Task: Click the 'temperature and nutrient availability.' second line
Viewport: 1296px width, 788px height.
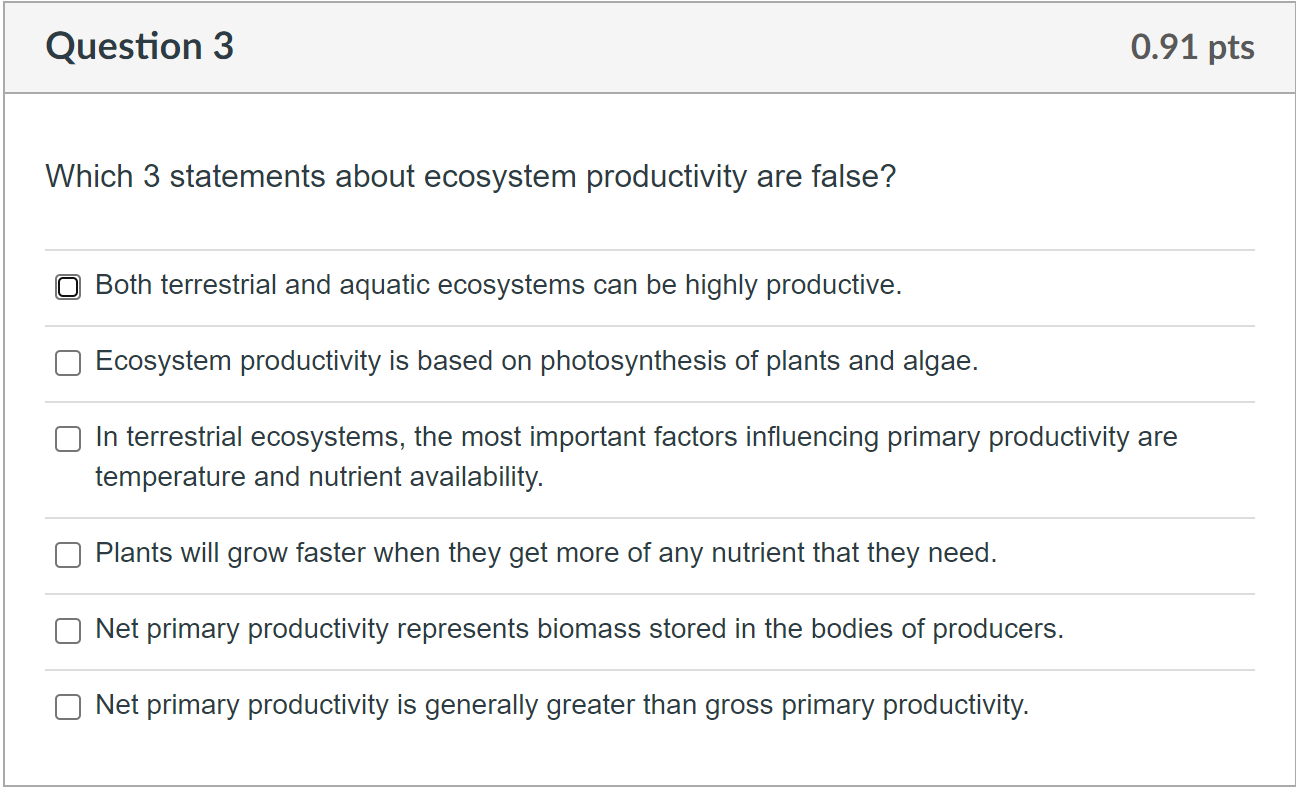Action: click(319, 478)
